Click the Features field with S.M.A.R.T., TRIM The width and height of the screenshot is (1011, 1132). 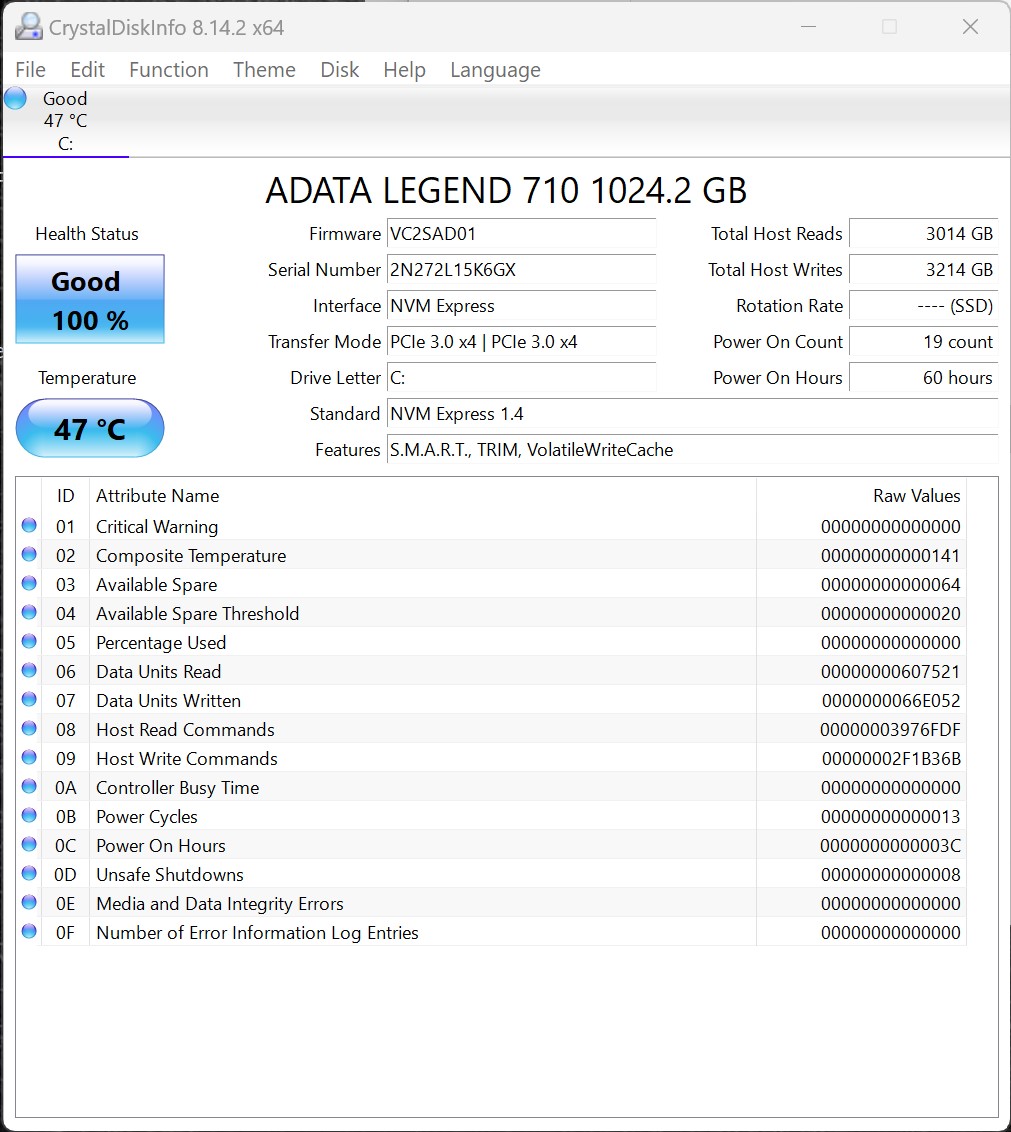click(x=693, y=450)
